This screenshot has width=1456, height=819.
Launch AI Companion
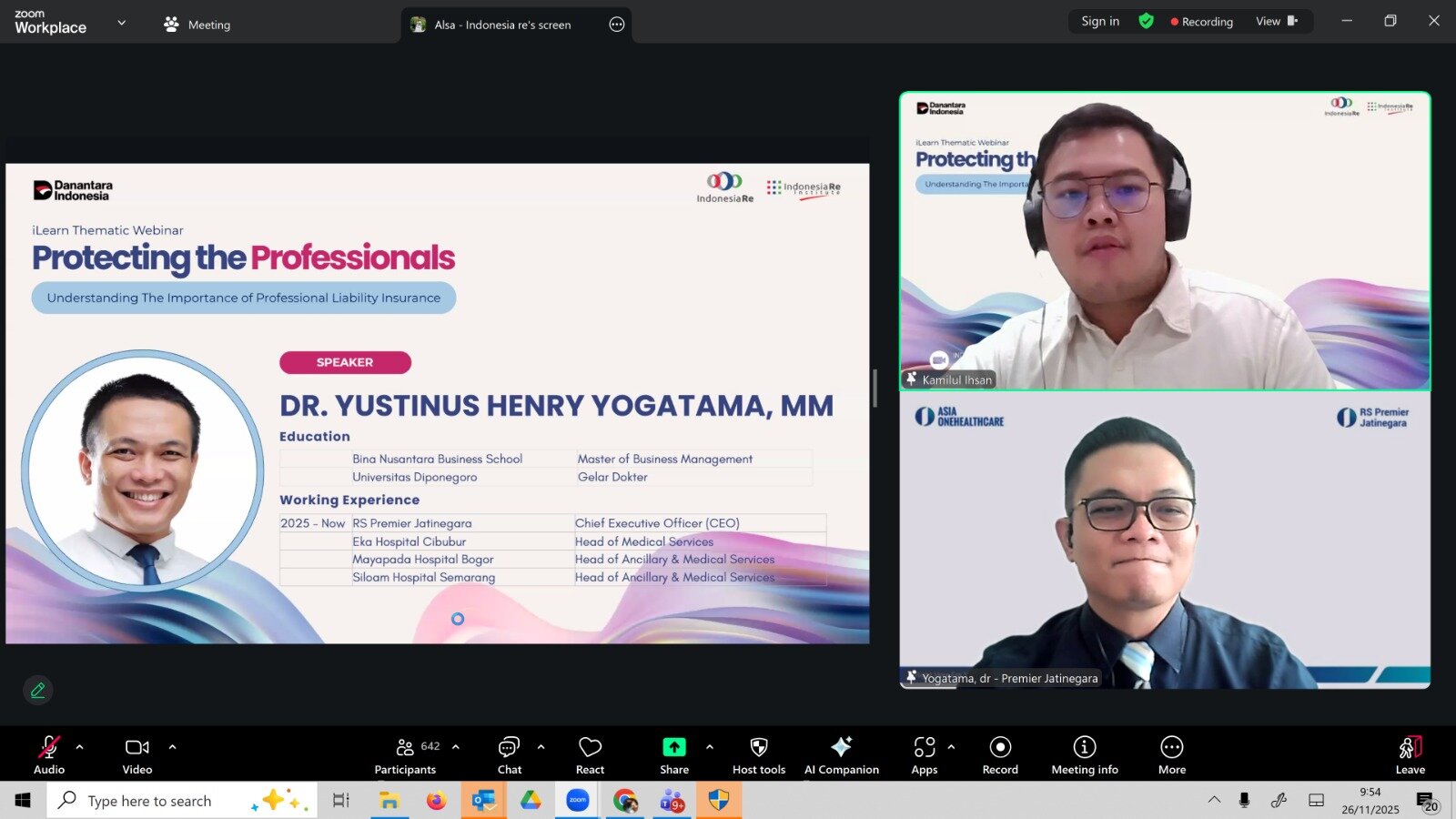point(841,755)
